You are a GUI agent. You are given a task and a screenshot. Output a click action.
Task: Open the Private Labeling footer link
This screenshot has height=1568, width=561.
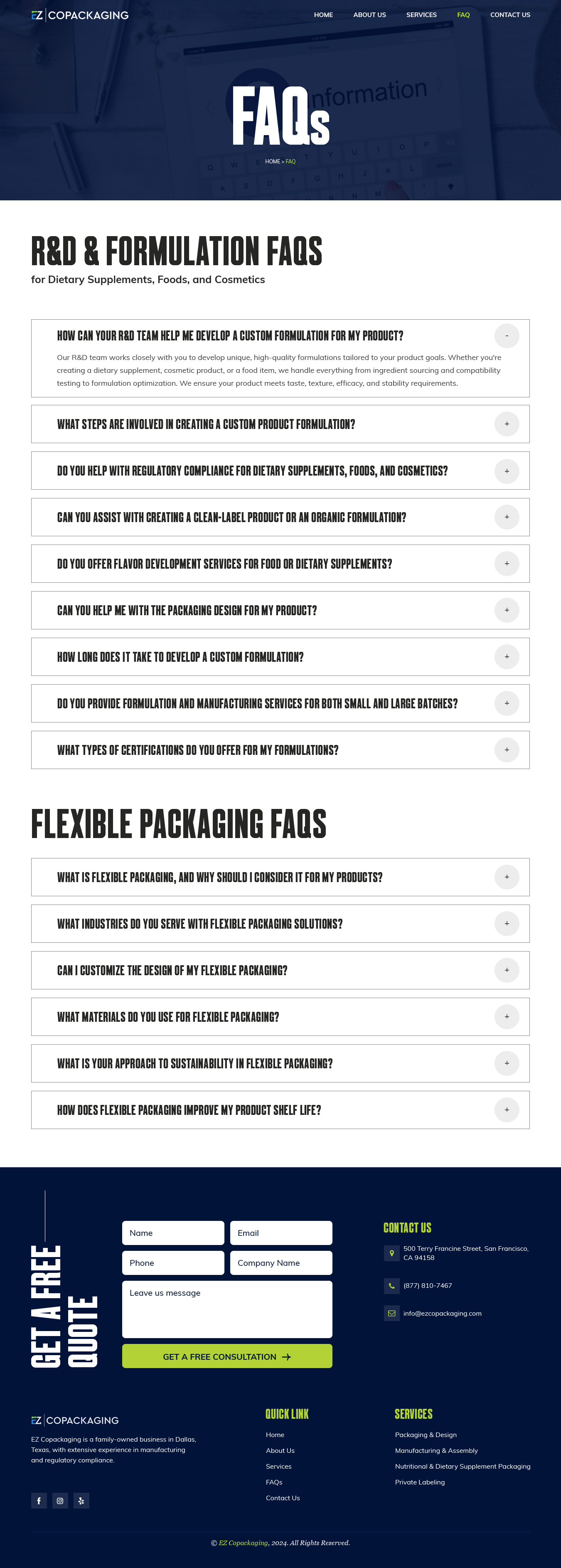tap(420, 1482)
